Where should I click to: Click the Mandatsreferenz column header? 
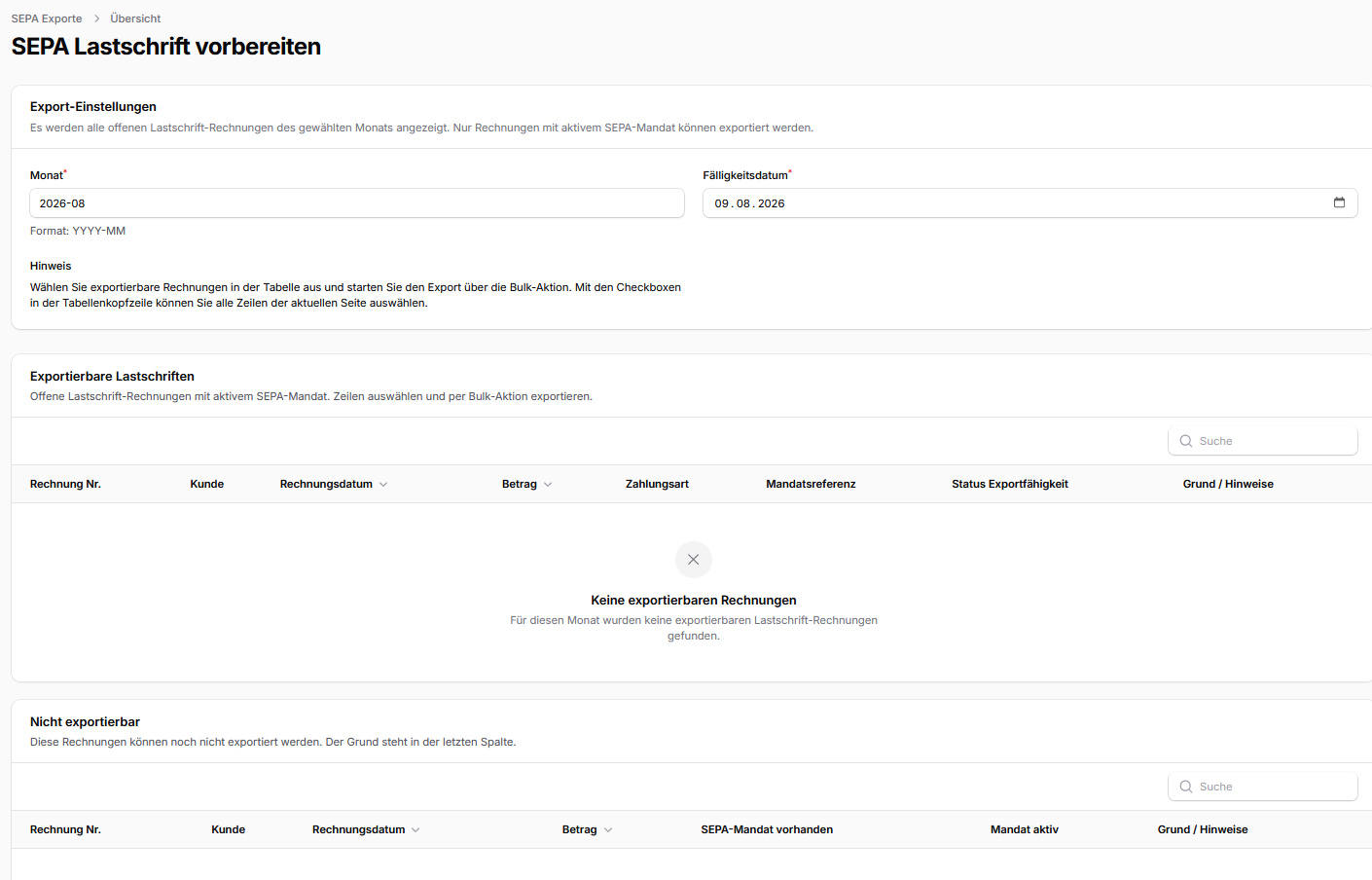pos(811,484)
